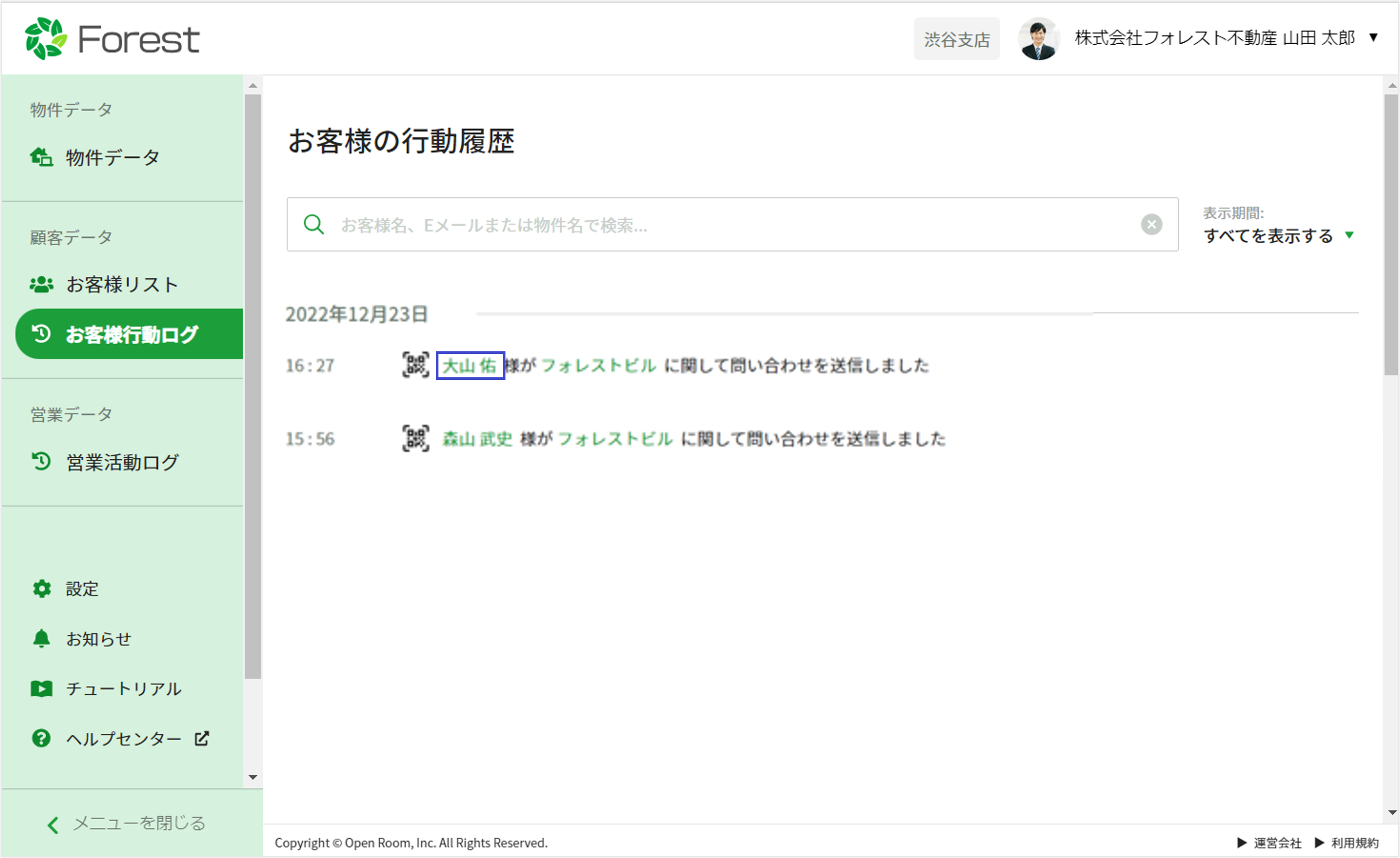Open チュートリアル in sidebar
The width and height of the screenshot is (1400, 858).
tap(122, 689)
